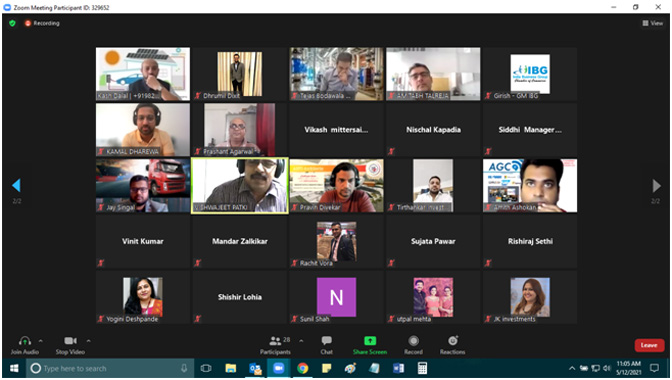Expand the audio options arrow beside Join Audio
This screenshot has height=380, width=672.
pos(41,341)
